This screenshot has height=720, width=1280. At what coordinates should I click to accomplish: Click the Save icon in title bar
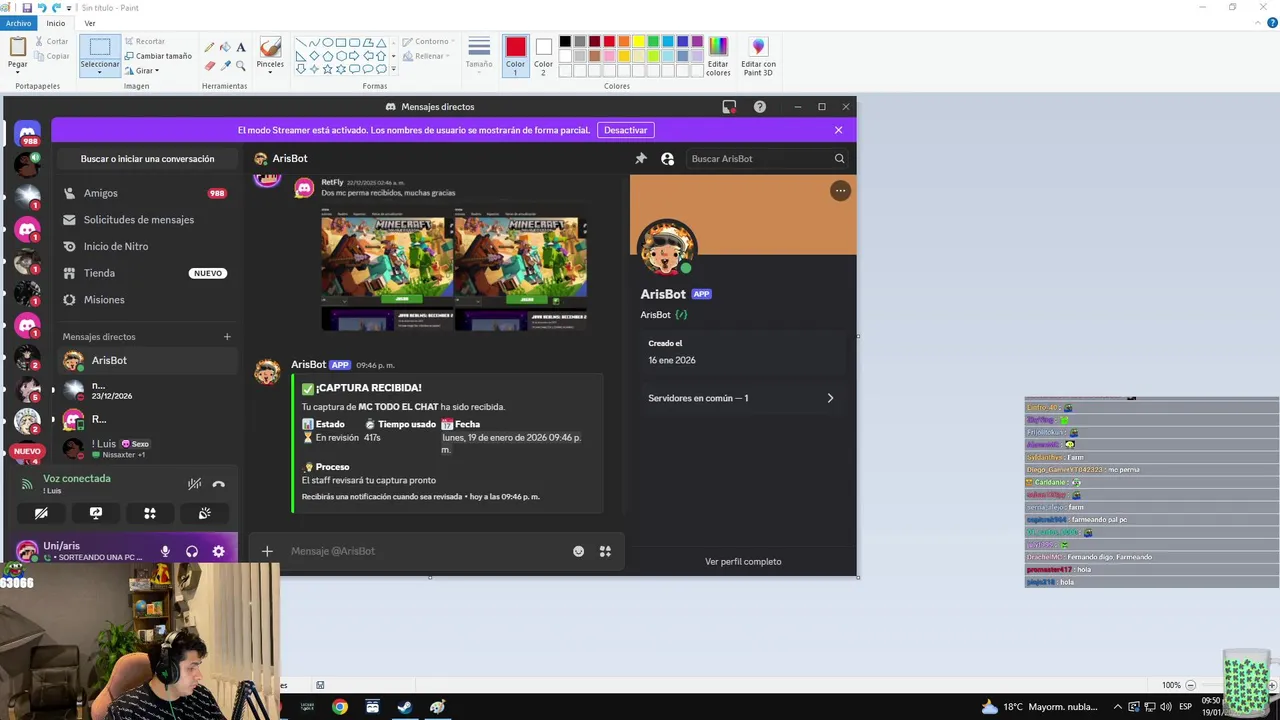click(x=27, y=7)
